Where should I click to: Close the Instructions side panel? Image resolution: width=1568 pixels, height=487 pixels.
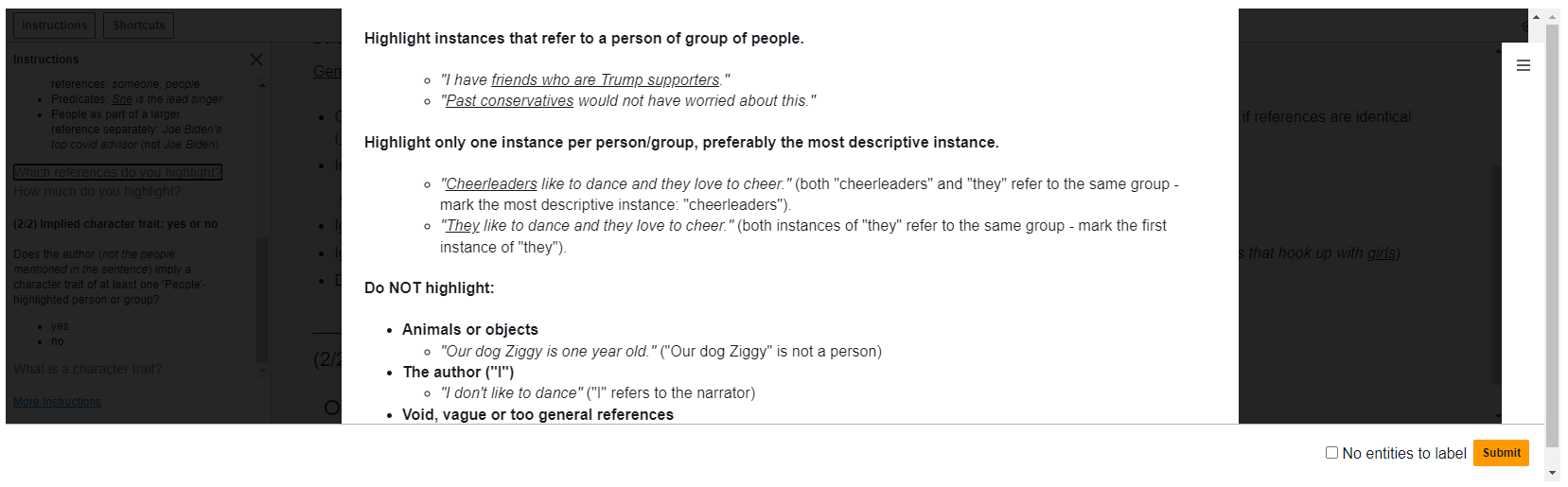click(256, 60)
